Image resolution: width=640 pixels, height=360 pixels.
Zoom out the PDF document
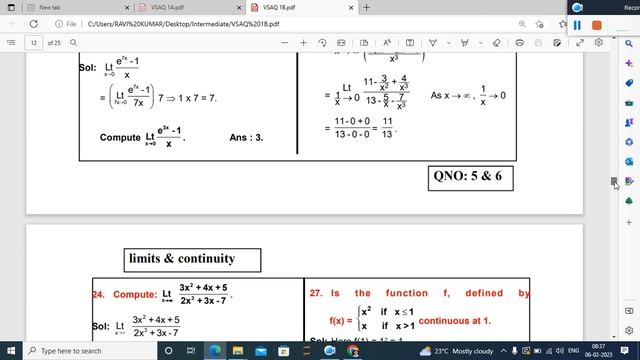pos(284,42)
